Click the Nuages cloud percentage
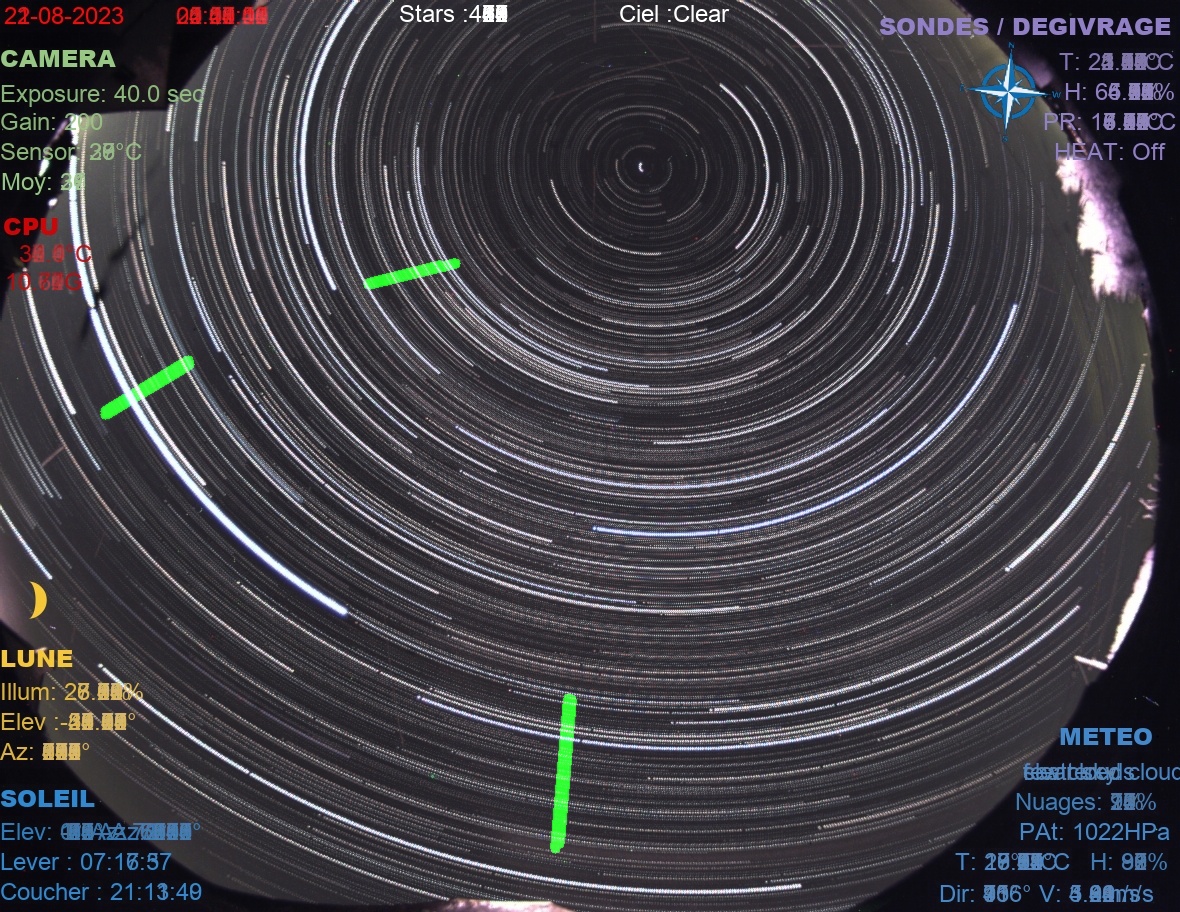Screen dimensions: 1180x912 (1086, 803)
